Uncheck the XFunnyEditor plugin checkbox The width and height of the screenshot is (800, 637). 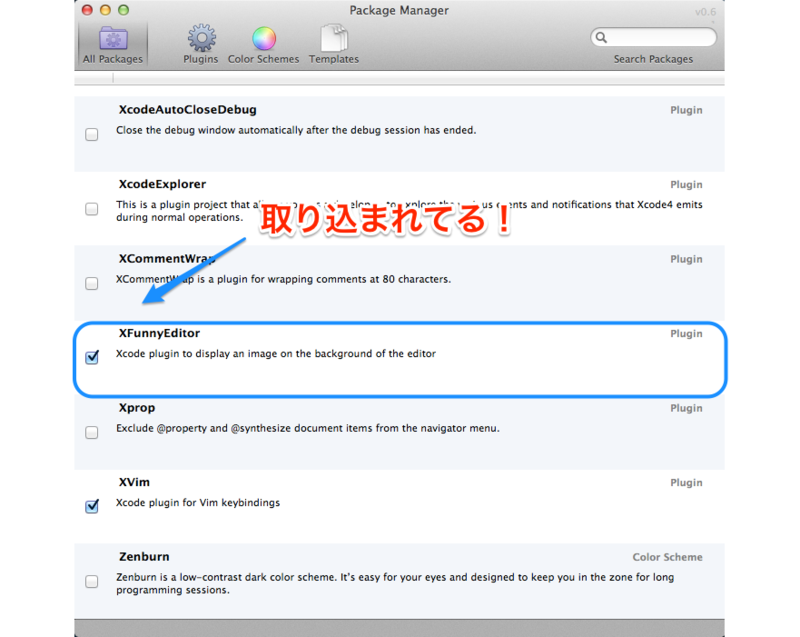[x=92, y=357]
